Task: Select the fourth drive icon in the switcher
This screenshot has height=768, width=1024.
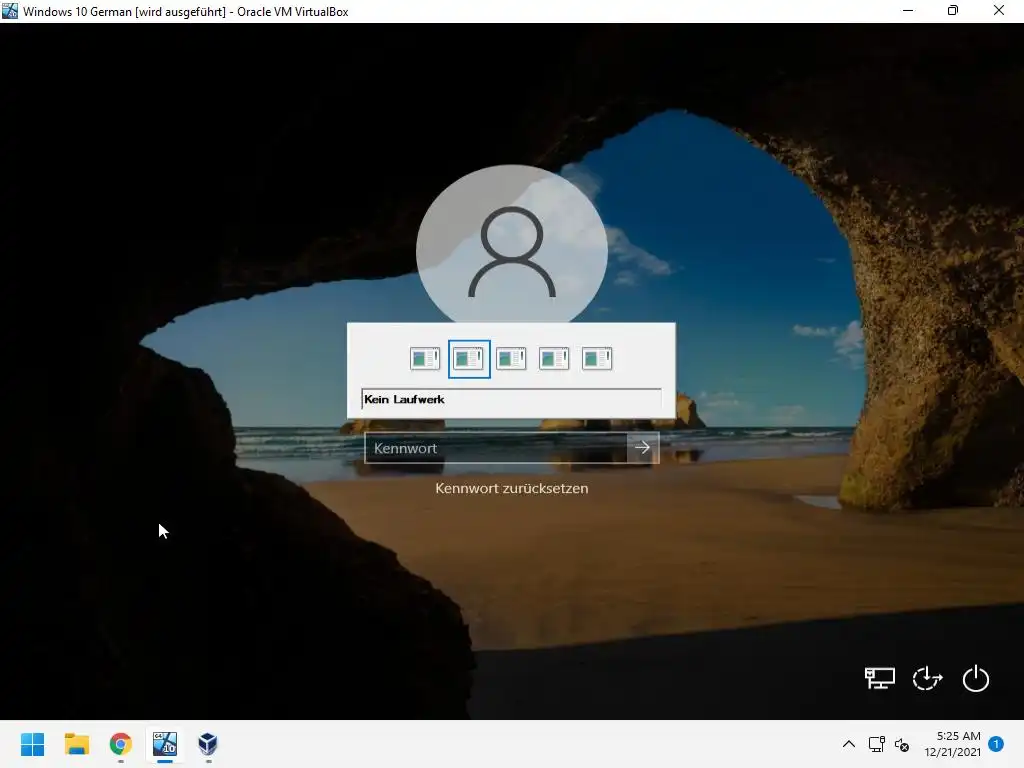Action: tap(554, 359)
